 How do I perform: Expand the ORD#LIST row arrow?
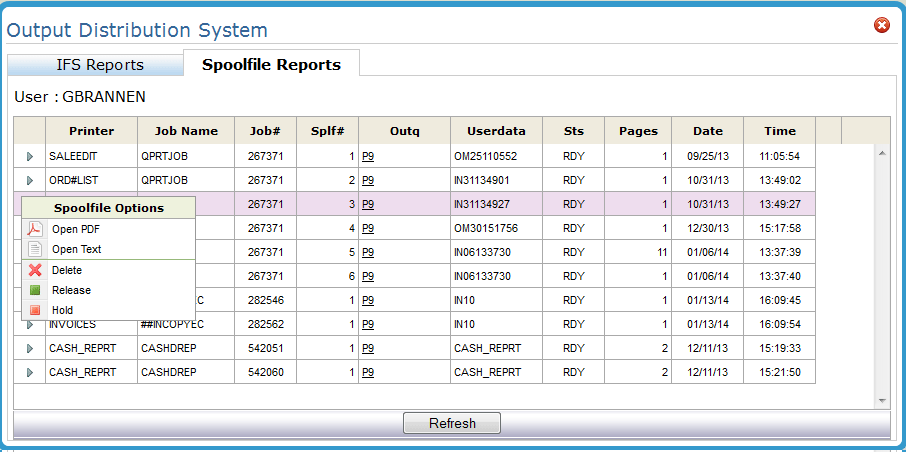[30, 180]
